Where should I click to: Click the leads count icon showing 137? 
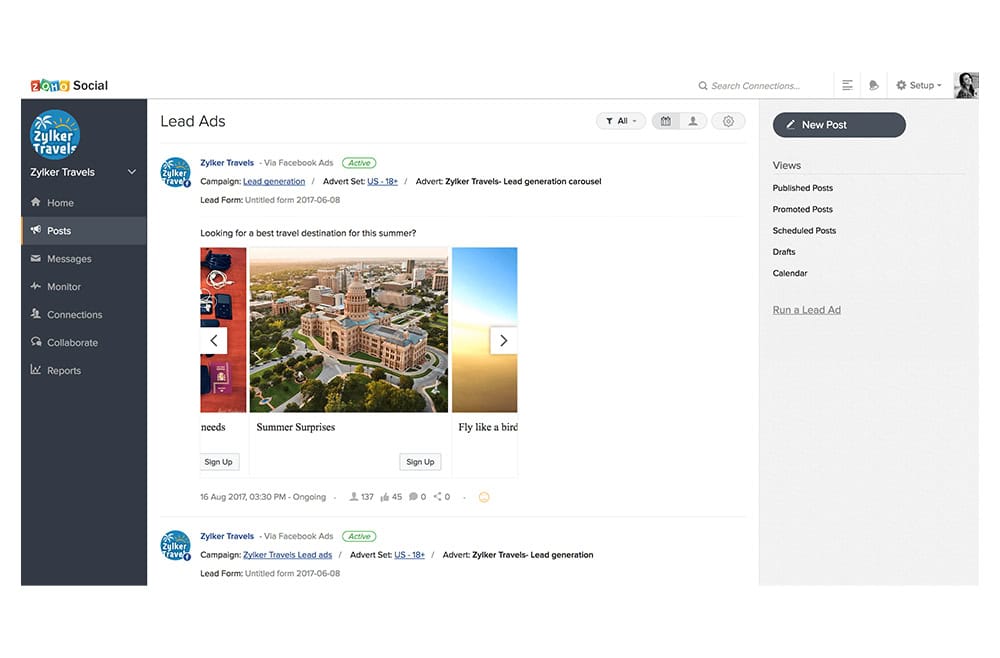click(x=353, y=497)
